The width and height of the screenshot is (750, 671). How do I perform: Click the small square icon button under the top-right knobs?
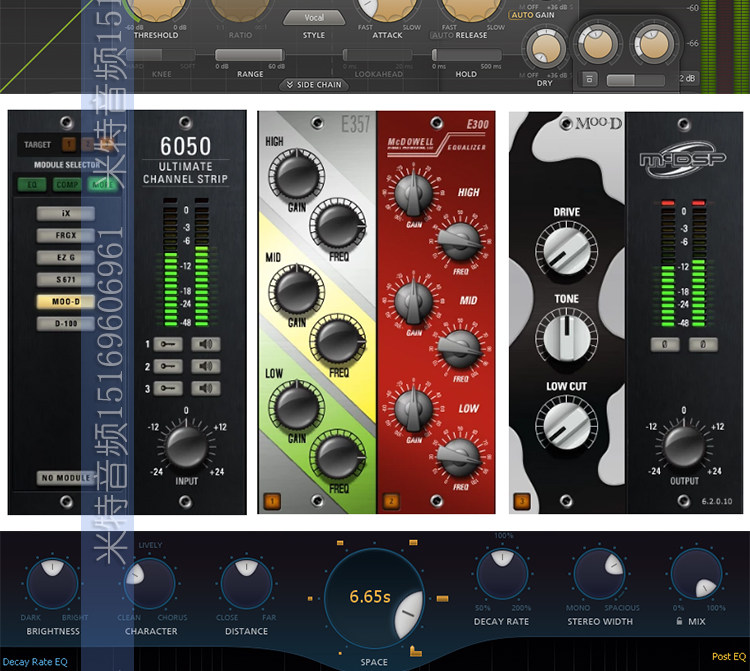(x=589, y=79)
